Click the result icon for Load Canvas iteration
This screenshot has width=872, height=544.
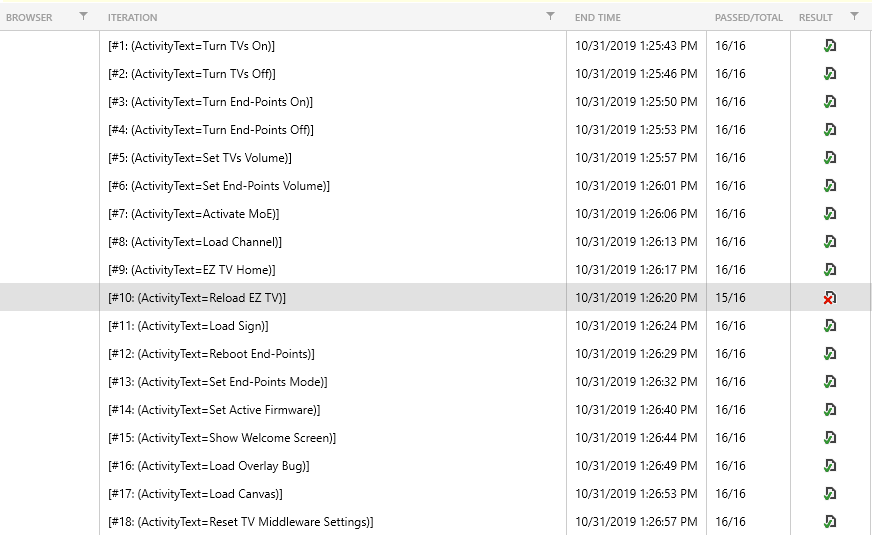(x=830, y=494)
